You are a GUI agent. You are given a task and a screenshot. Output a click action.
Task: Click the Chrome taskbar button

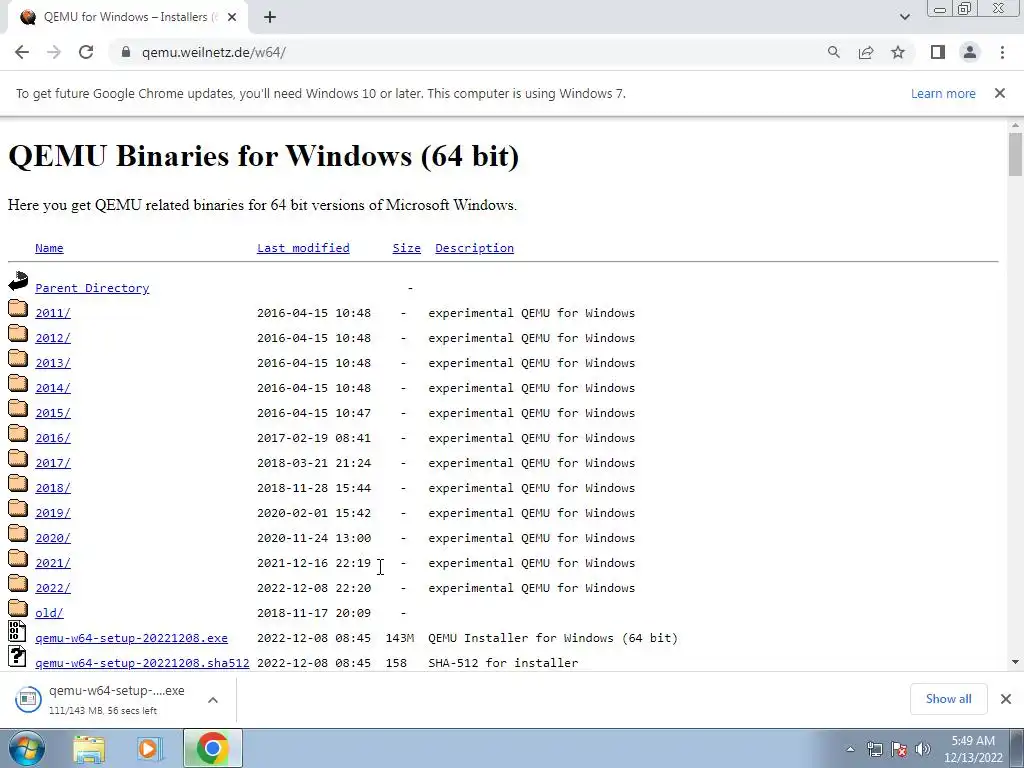[213, 748]
